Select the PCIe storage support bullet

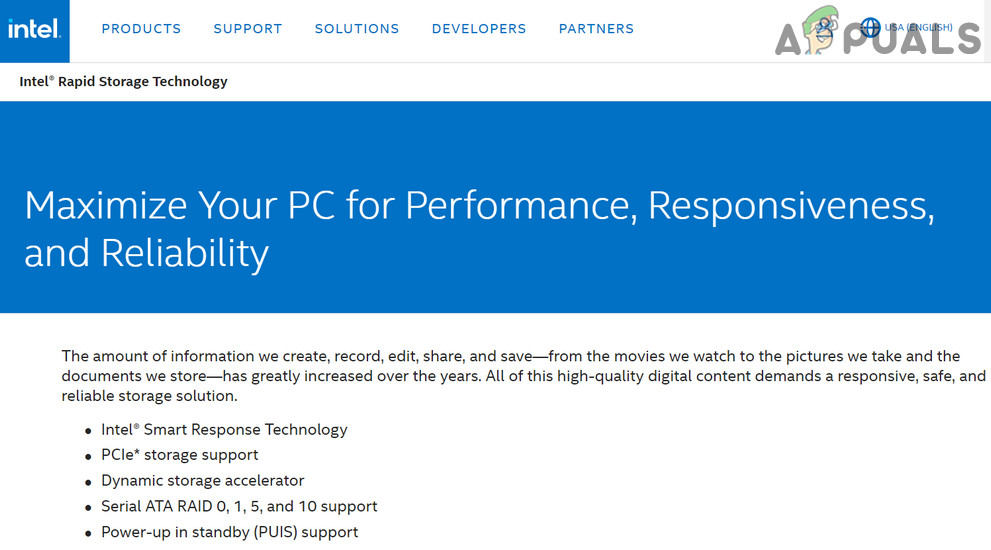point(179,455)
